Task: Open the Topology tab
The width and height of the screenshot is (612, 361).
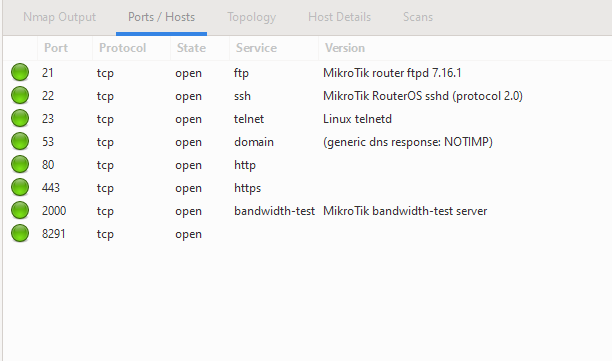Action: click(x=252, y=17)
